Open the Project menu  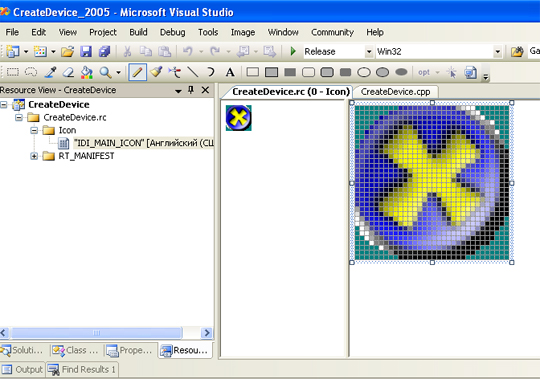(x=103, y=32)
